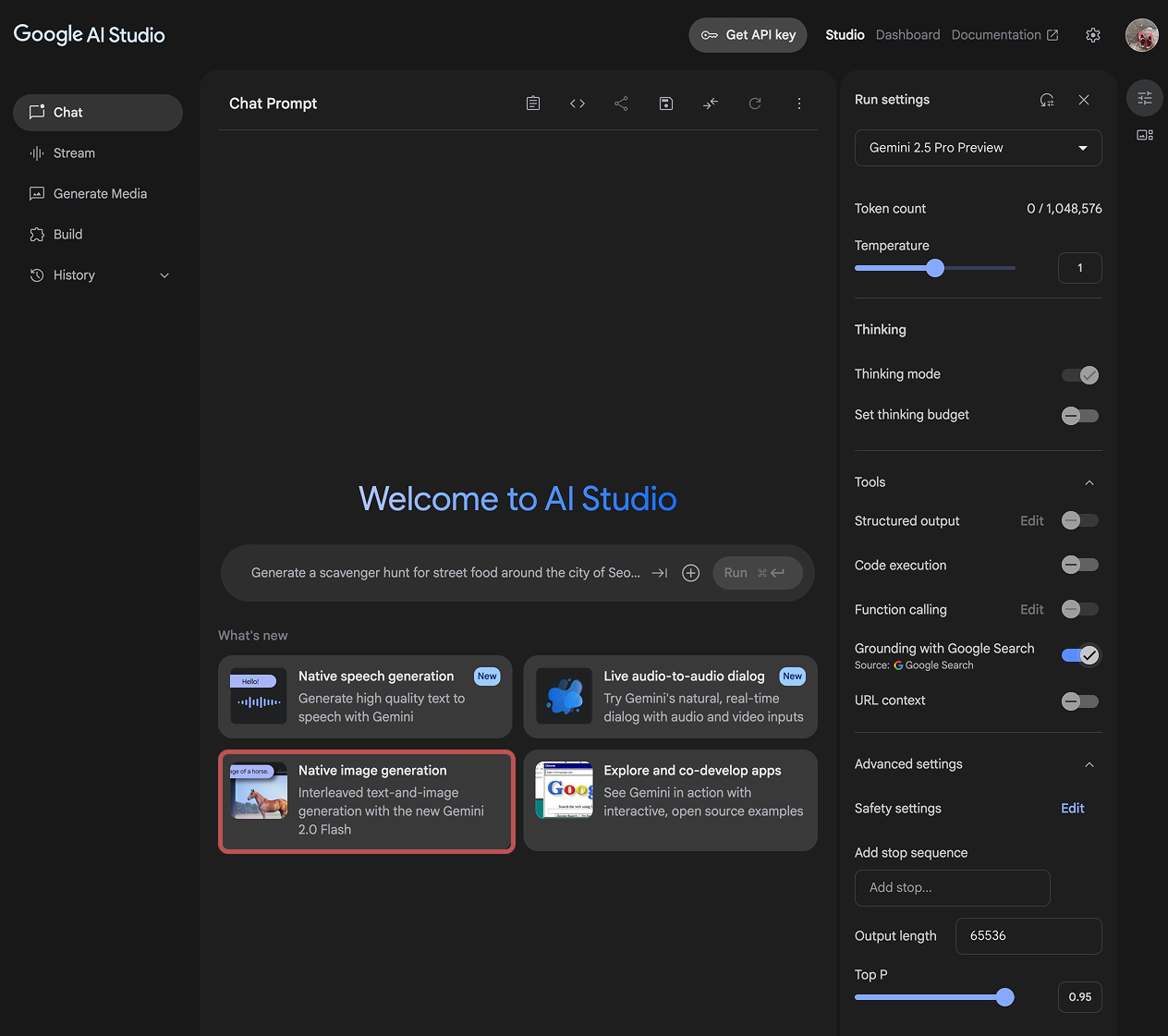Click the New badge on Native speech generation
The height and width of the screenshot is (1036, 1168).
click(x=487, y=676)
